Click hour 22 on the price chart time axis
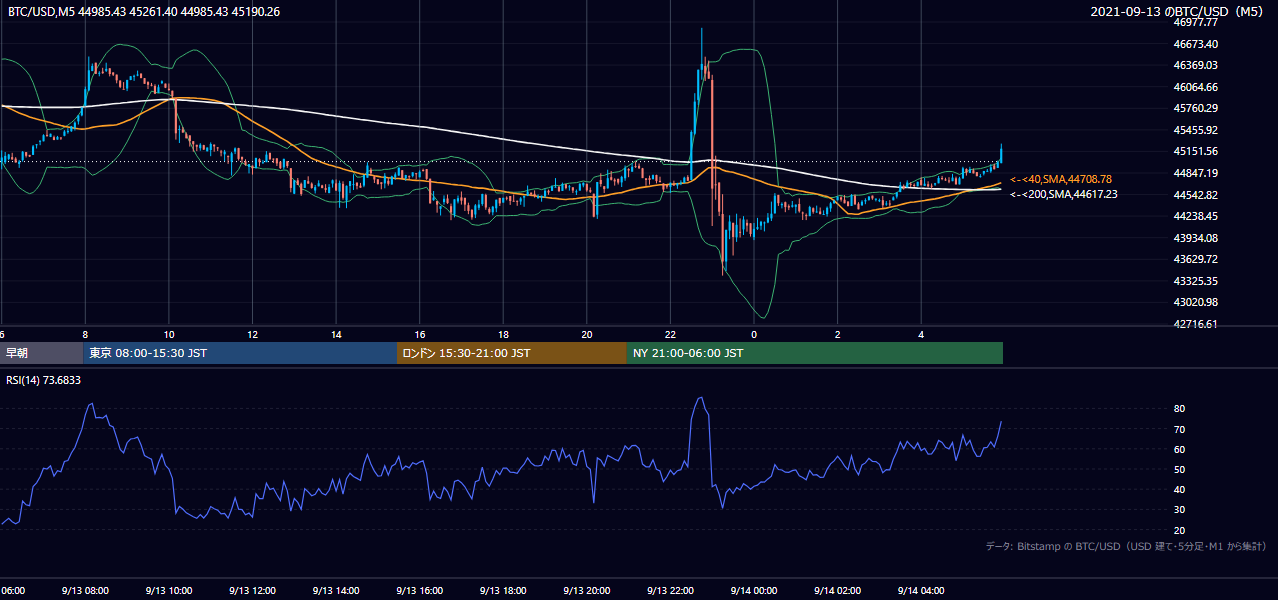This screenshot has width=1278, height=600. tap(671, 334)
